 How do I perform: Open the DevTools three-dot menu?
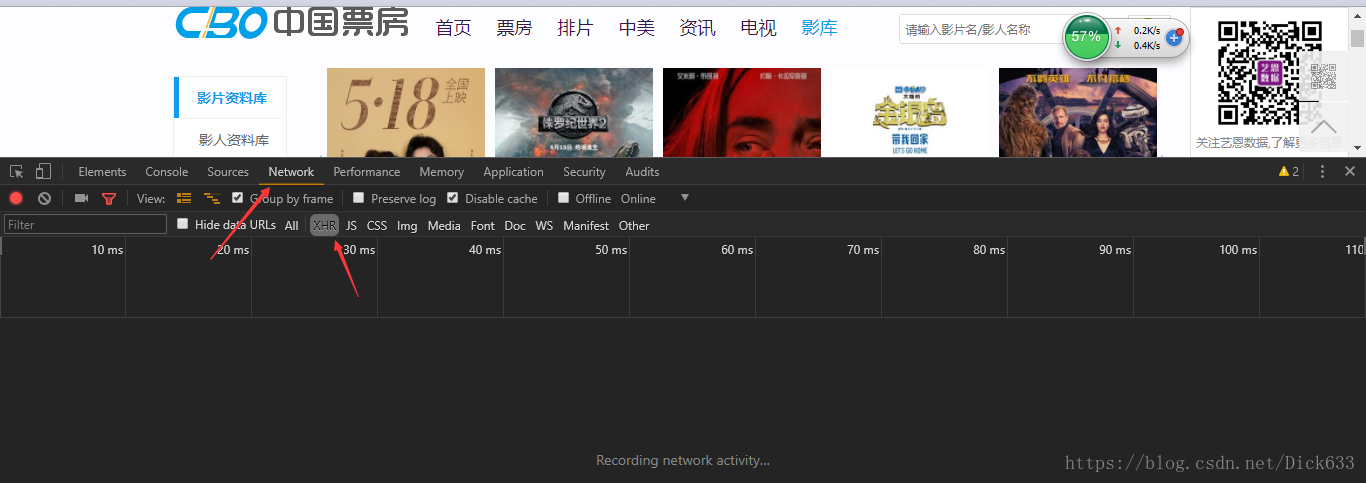pos(1322,172)
